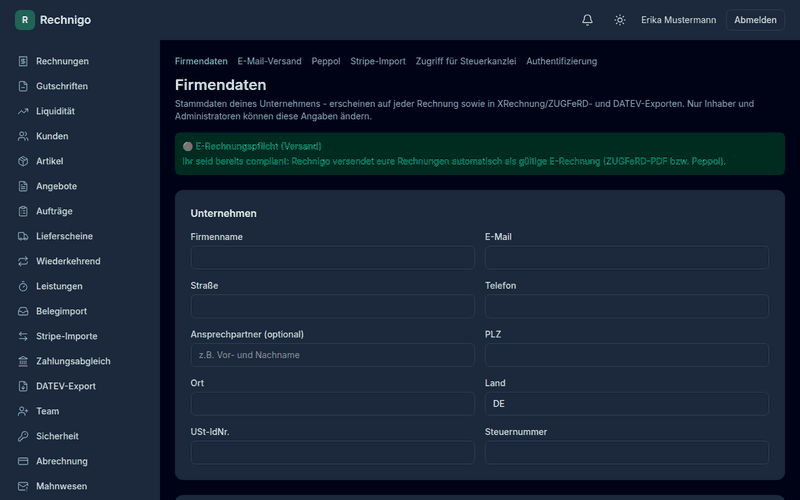Open Zugriff für Steuerkanzlei tab

[x=466, y=61]
